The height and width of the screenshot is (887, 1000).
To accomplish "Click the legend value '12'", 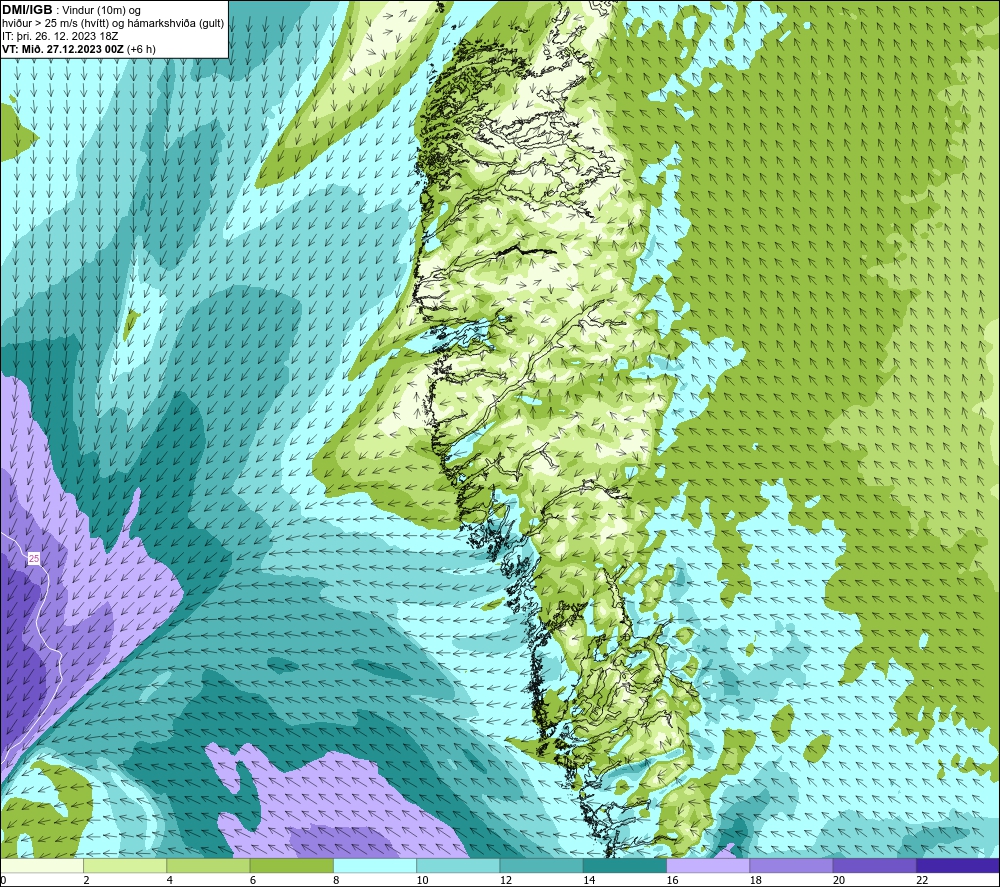I will pyautogui.click(x=506, y=880).
